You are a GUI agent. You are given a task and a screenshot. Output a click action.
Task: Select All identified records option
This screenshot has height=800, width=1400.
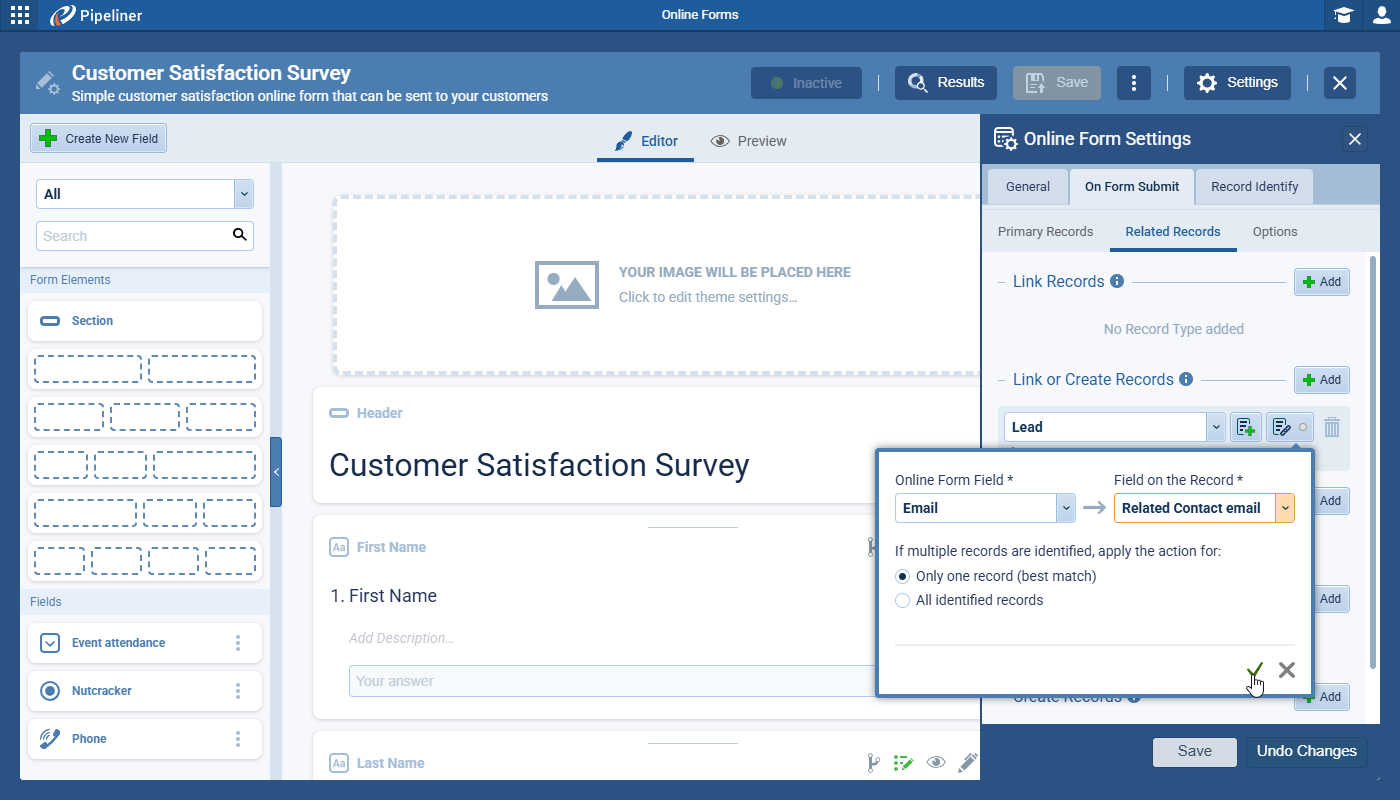click(x=903, y=600)
